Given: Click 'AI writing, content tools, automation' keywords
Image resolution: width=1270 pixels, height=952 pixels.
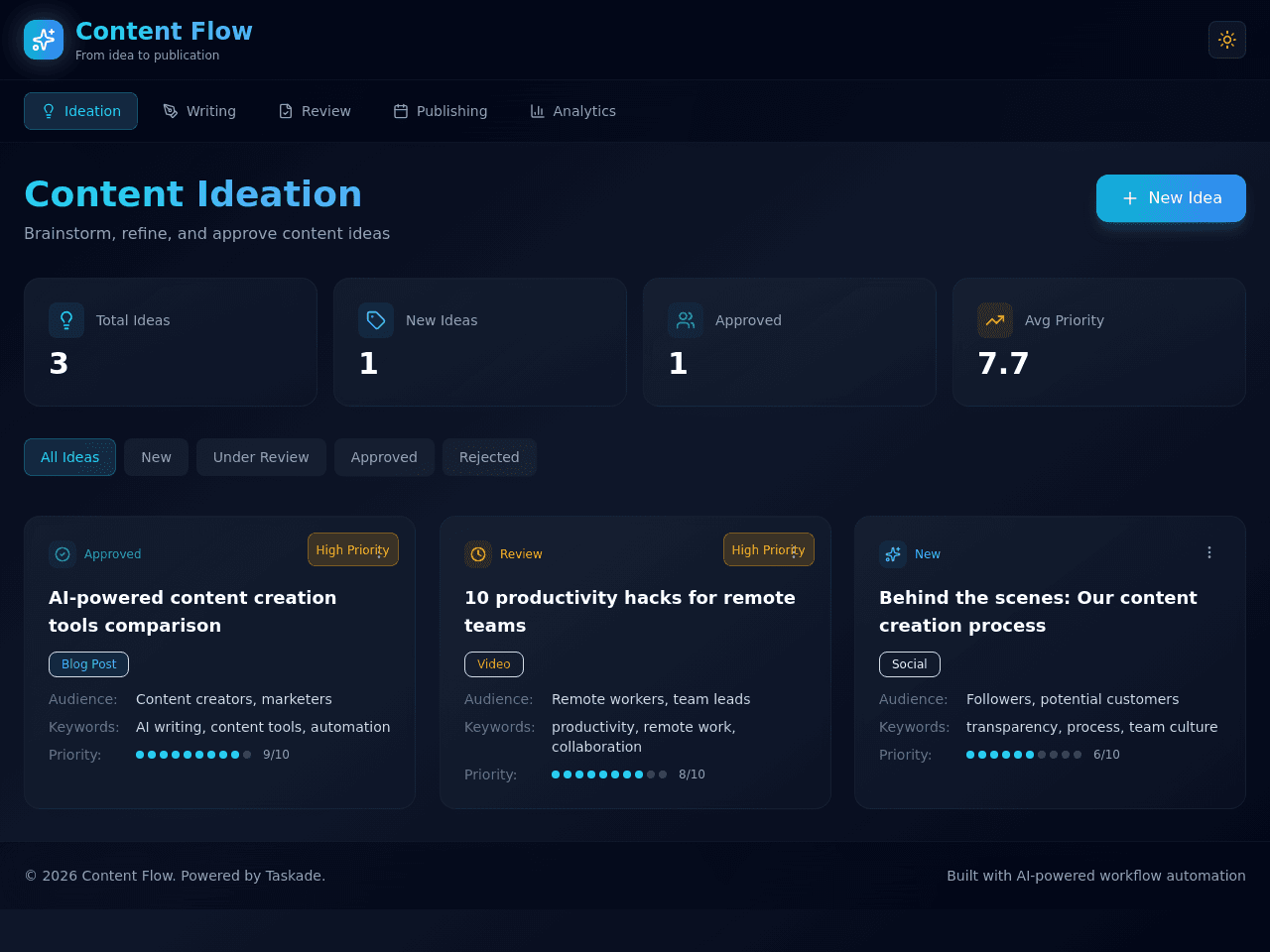Looking at the screenshot, I should point(263,727).
